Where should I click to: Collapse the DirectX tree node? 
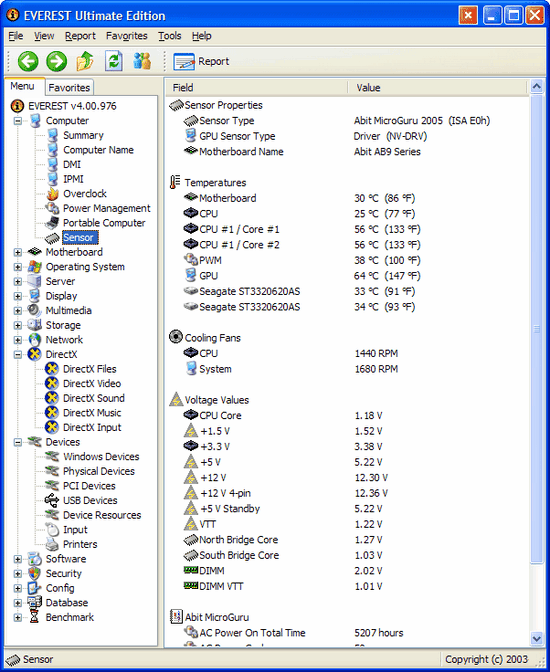[18, 354]
